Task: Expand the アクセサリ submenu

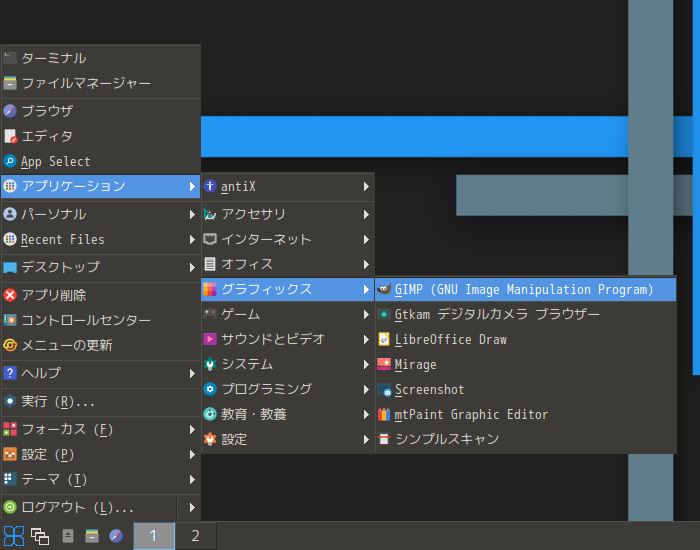Action: tap(288, 214)
